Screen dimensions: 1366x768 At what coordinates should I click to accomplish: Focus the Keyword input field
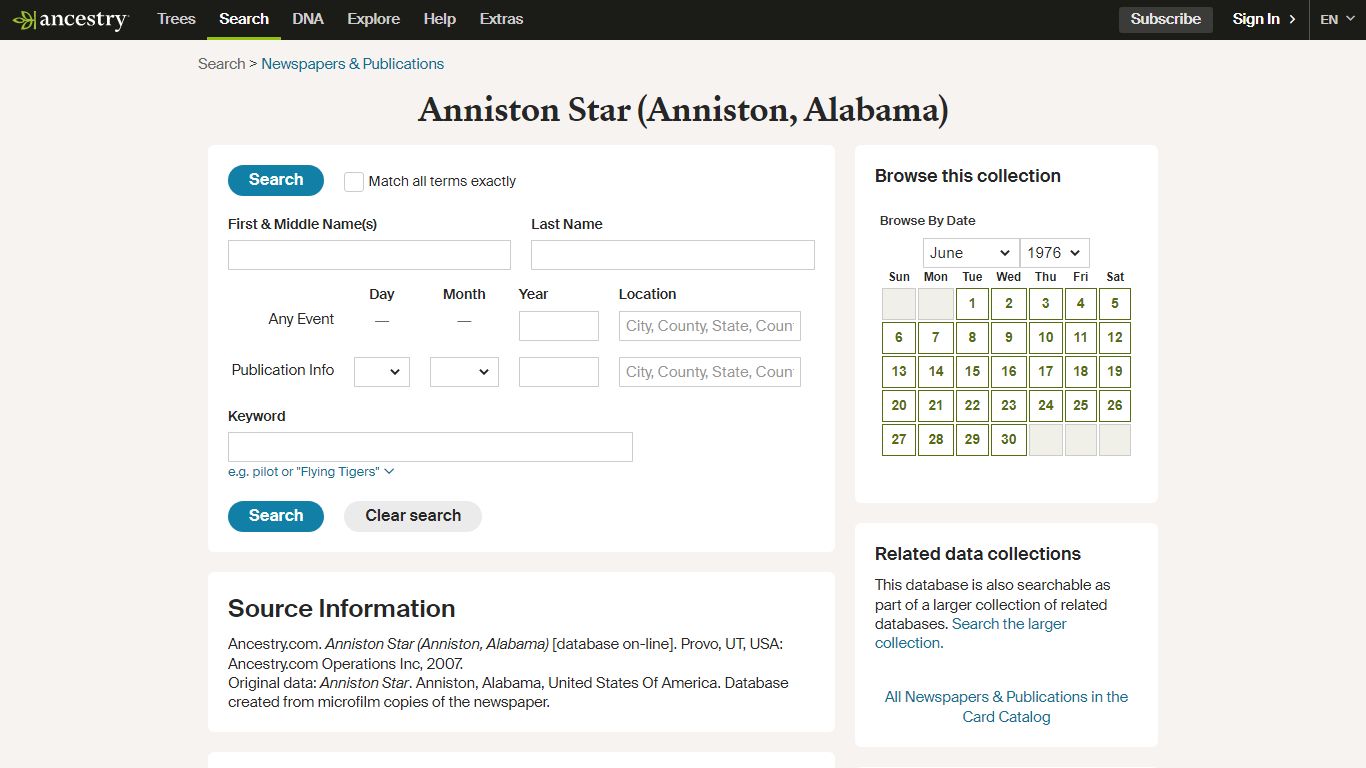[430, 447]
